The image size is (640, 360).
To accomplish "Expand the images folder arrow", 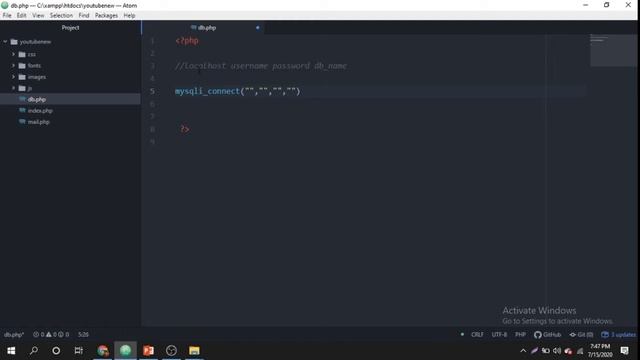I will click(13, 77).
